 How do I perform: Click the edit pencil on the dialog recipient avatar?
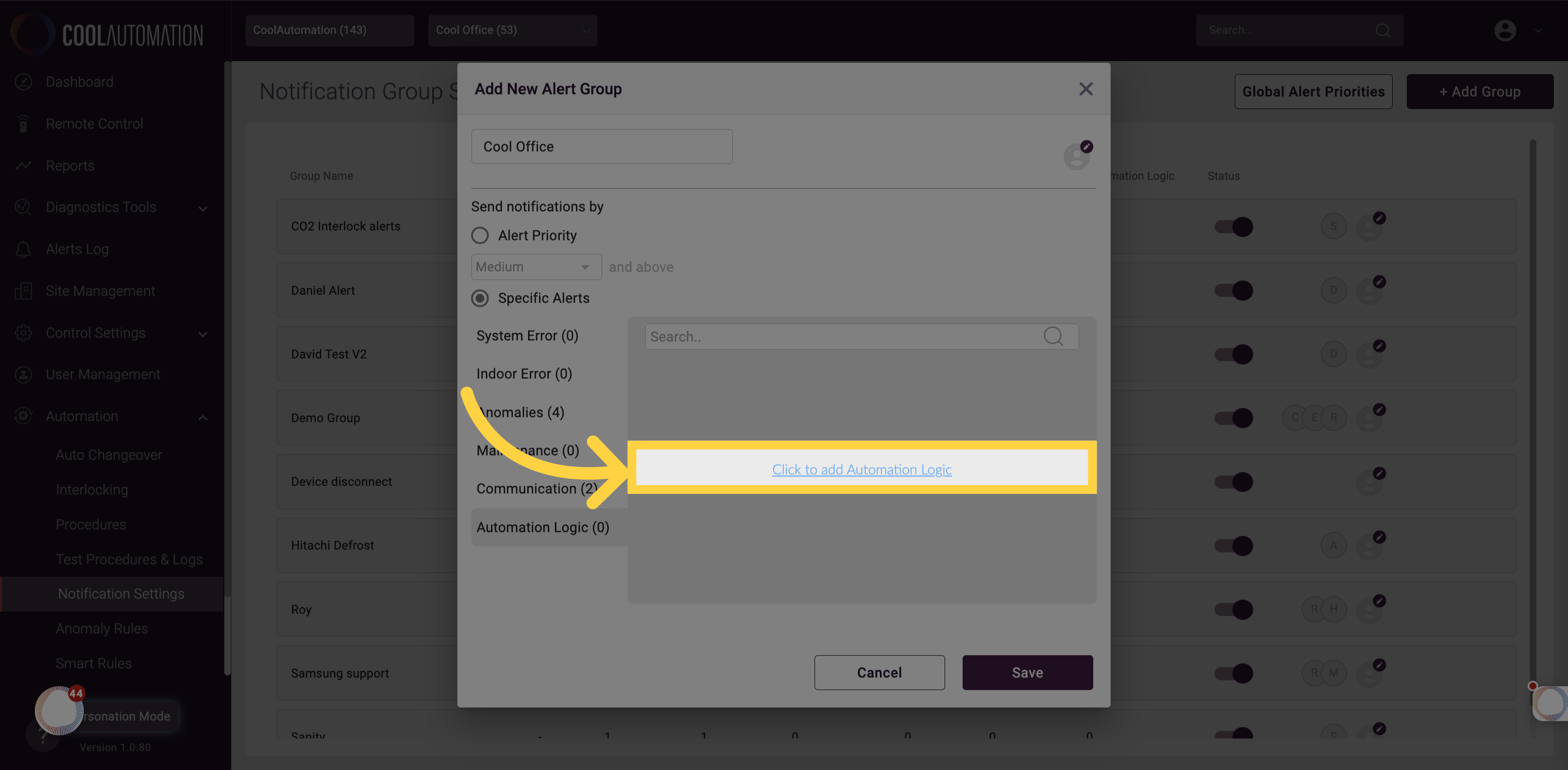point(1087,146)
